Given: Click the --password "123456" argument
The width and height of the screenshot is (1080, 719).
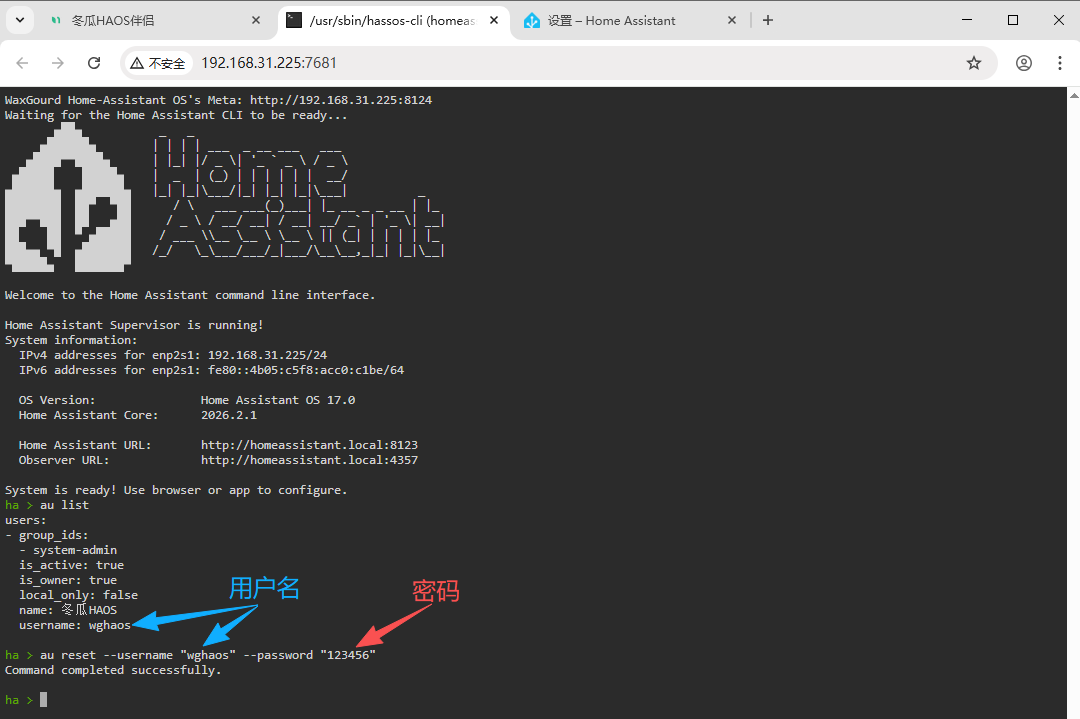Looking at the screenshot, I should click(309, 655).
